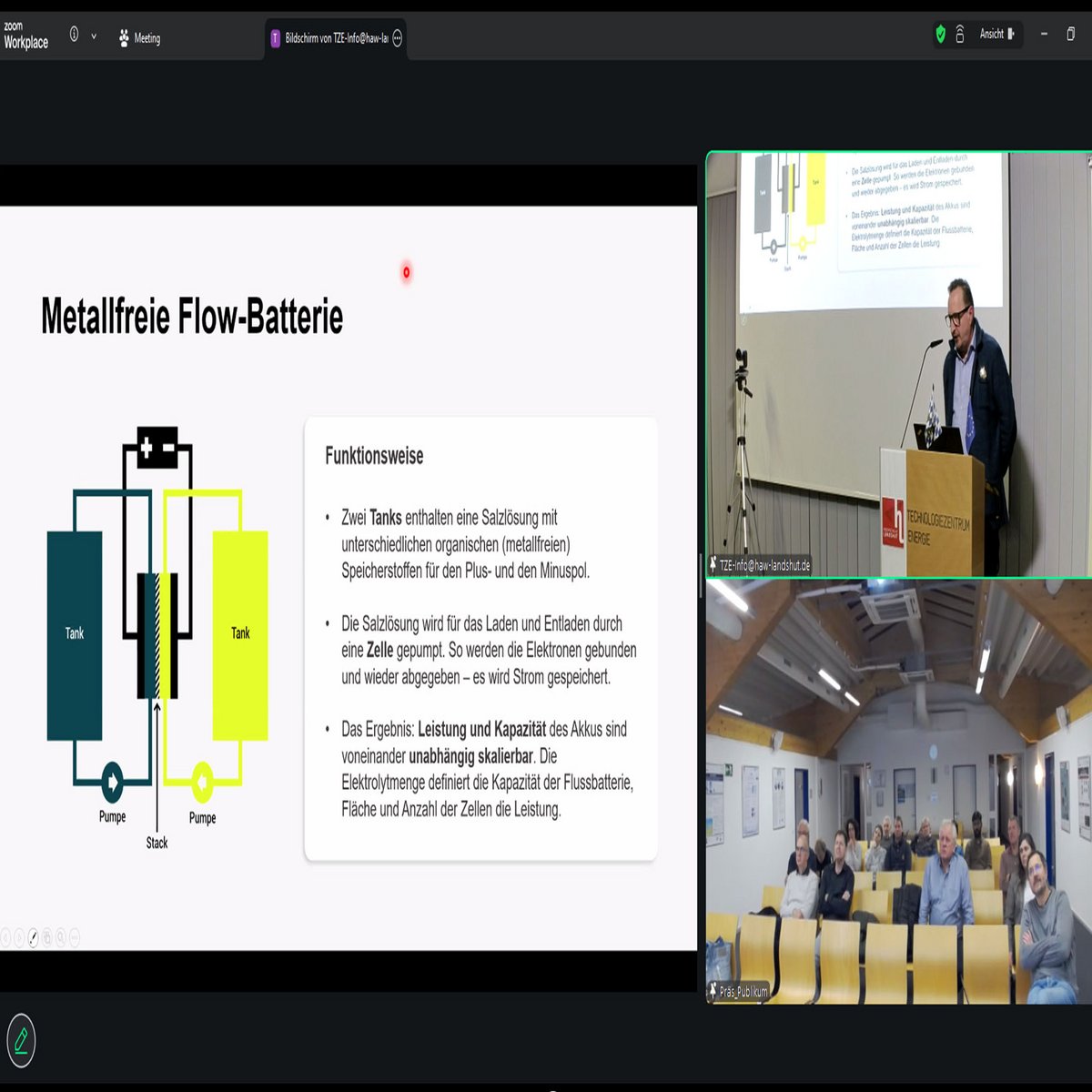Click the green annotation pencil button
The image size is (1092, 1092).
(x=21, y=1039)
